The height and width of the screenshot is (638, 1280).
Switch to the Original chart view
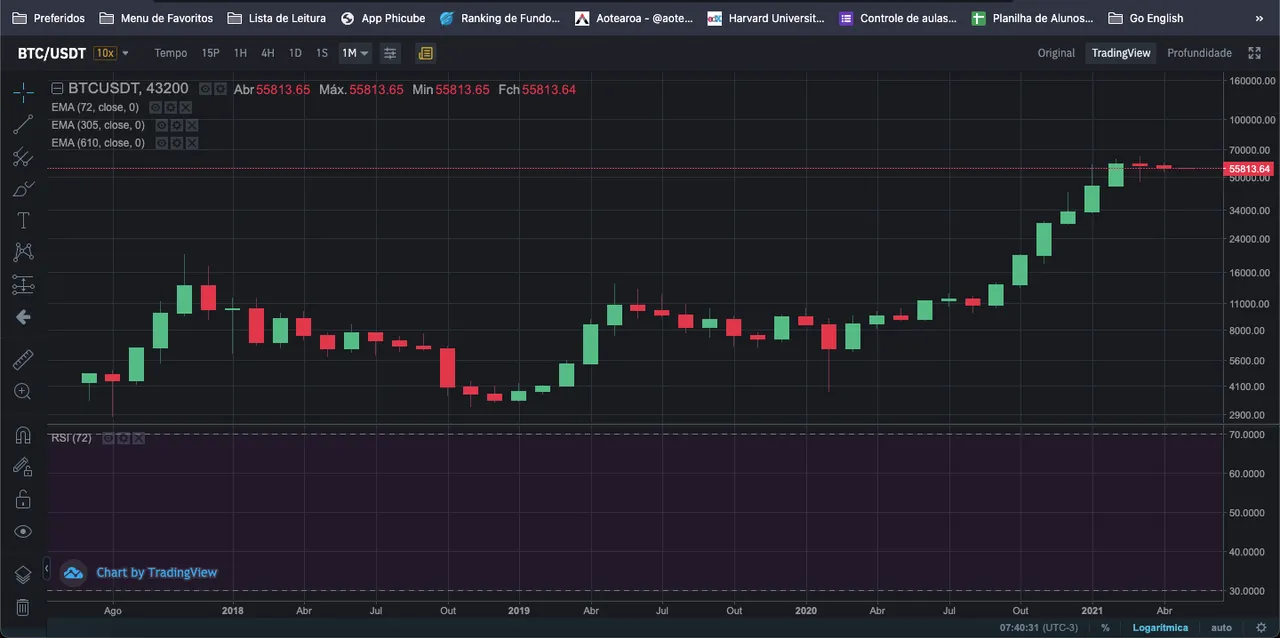click(1056, 53)
